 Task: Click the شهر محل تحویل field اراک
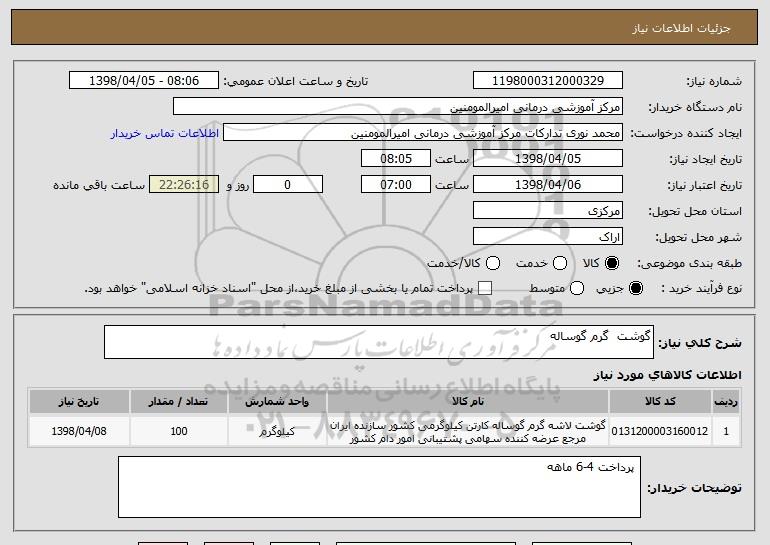(548, 237)
